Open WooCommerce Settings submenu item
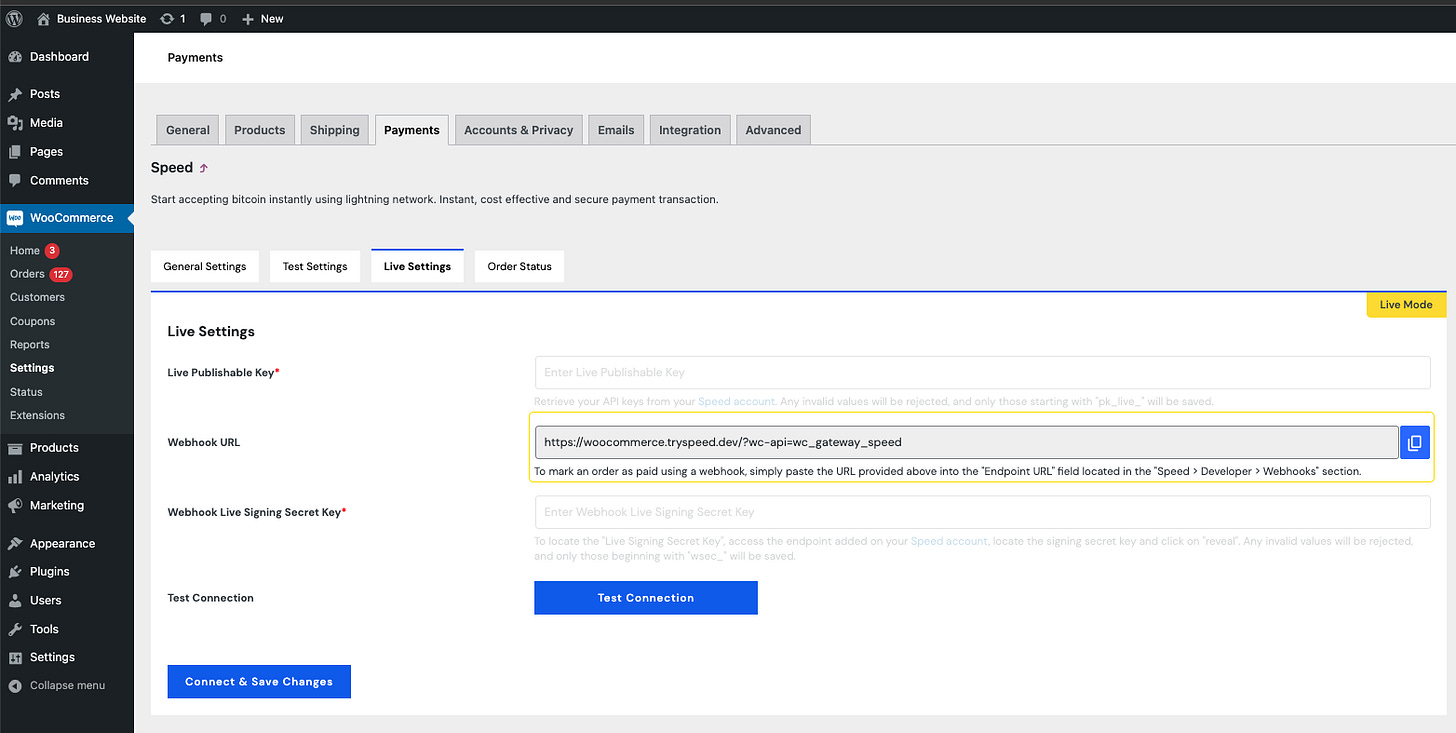The height and width of the screenshot is (733, 1456). click(x=32, y=368)
